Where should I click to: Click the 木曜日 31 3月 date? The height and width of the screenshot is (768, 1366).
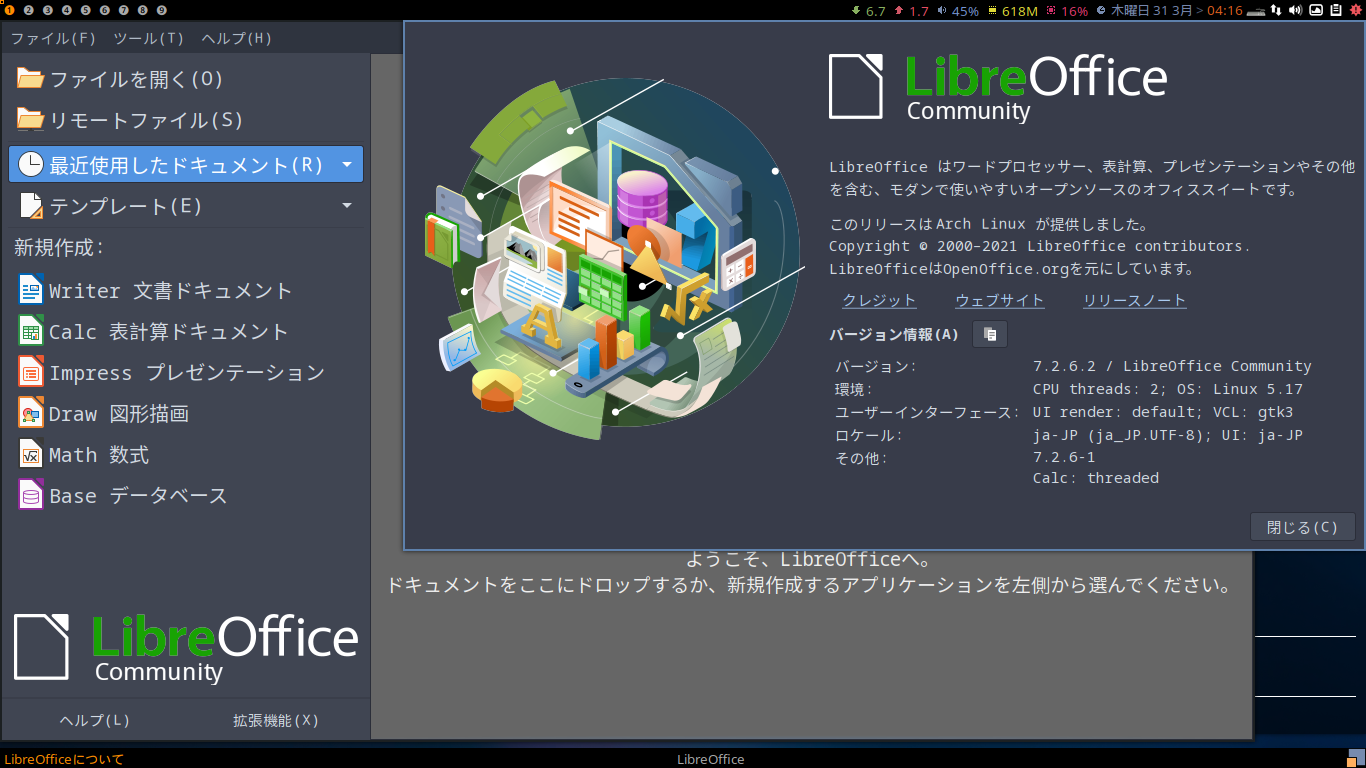1151,11
